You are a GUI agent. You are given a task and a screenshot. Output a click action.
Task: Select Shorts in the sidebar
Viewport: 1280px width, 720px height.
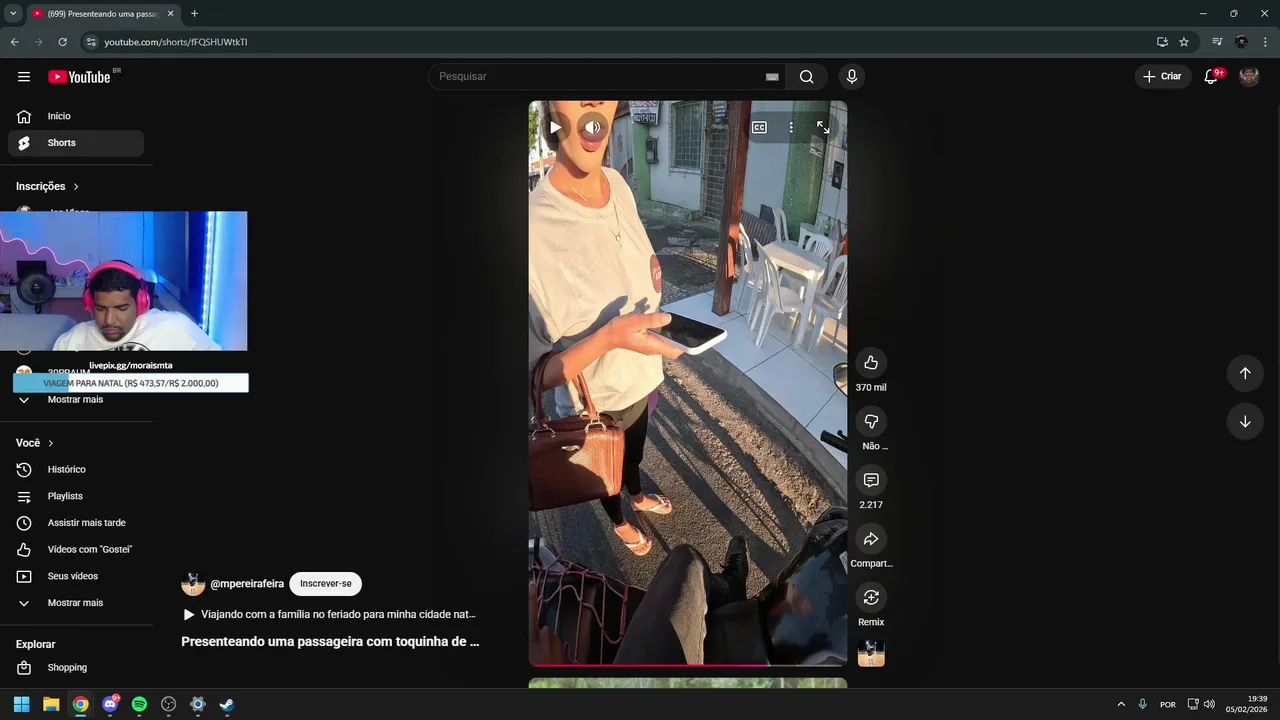pos(76,143)
